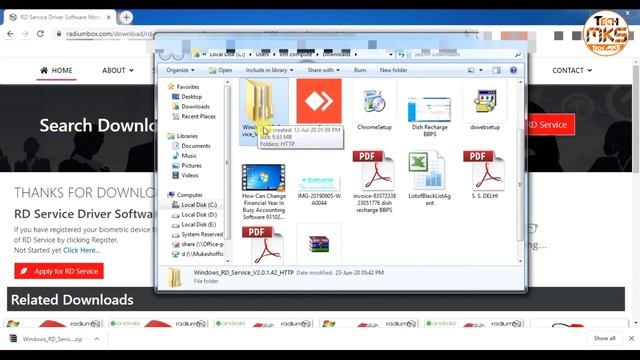Change the view with the views icon
The height and width of the screenshot is (360, 640).
(x=471, y=70)
